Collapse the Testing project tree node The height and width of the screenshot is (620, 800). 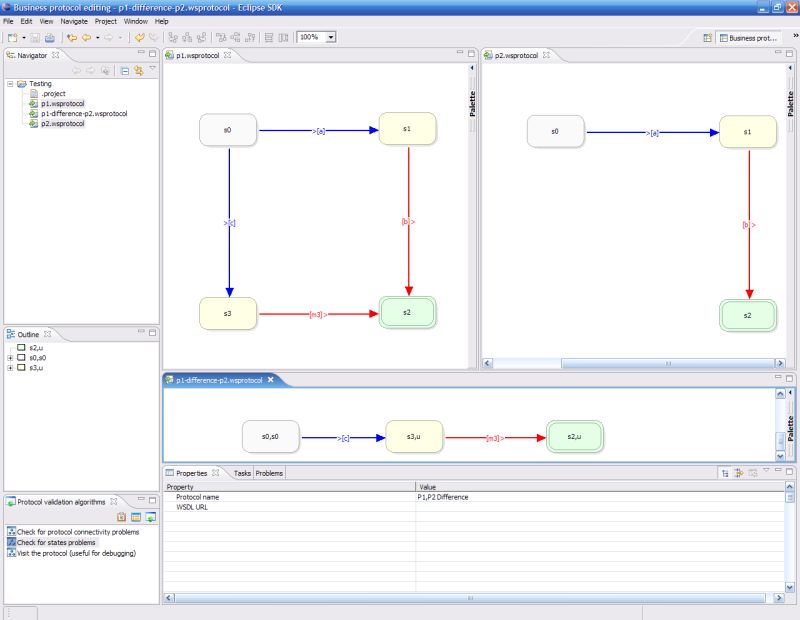[x=10, y=84]
